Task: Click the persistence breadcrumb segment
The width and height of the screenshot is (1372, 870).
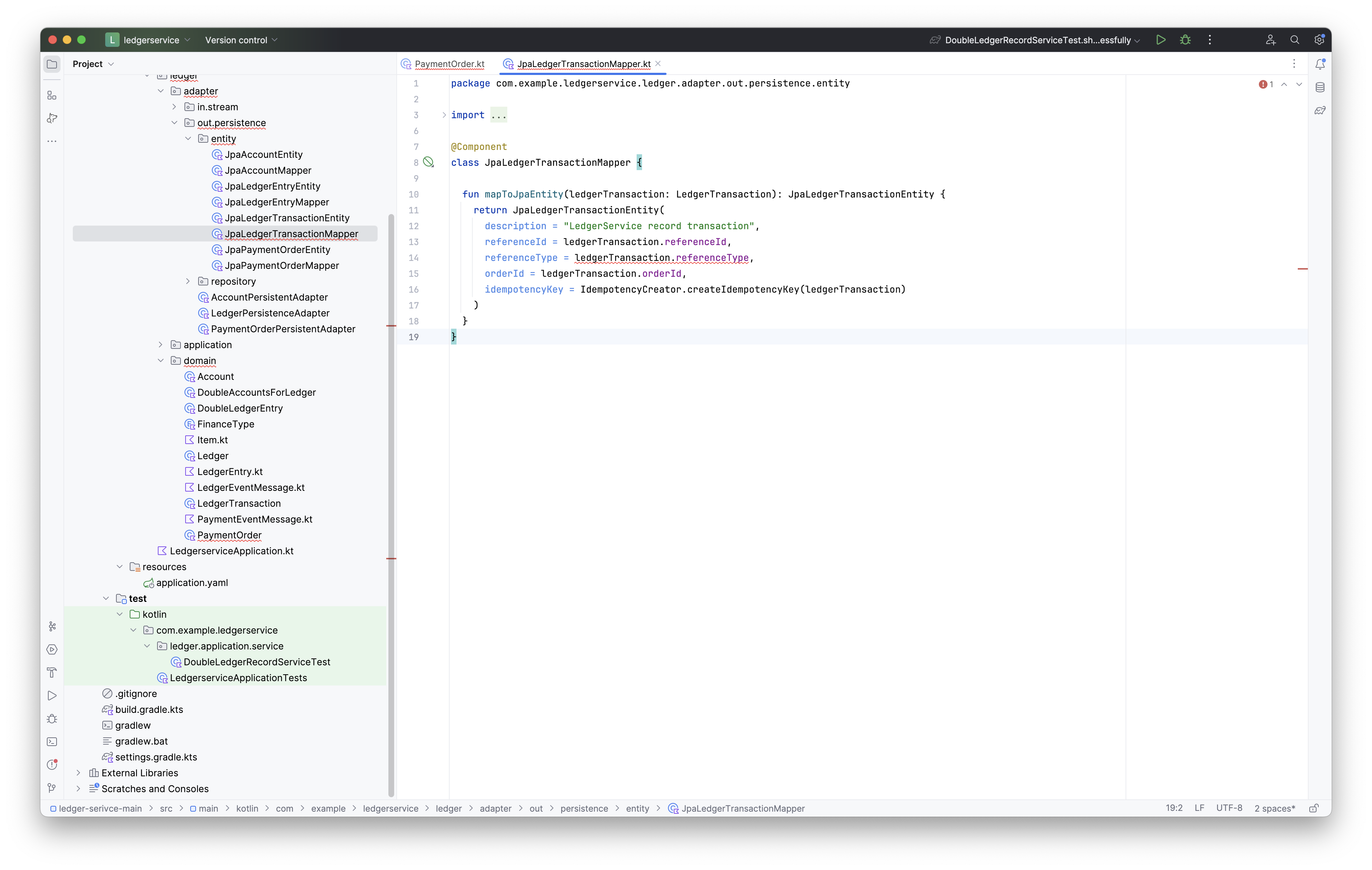Action: tap(584, 808)
